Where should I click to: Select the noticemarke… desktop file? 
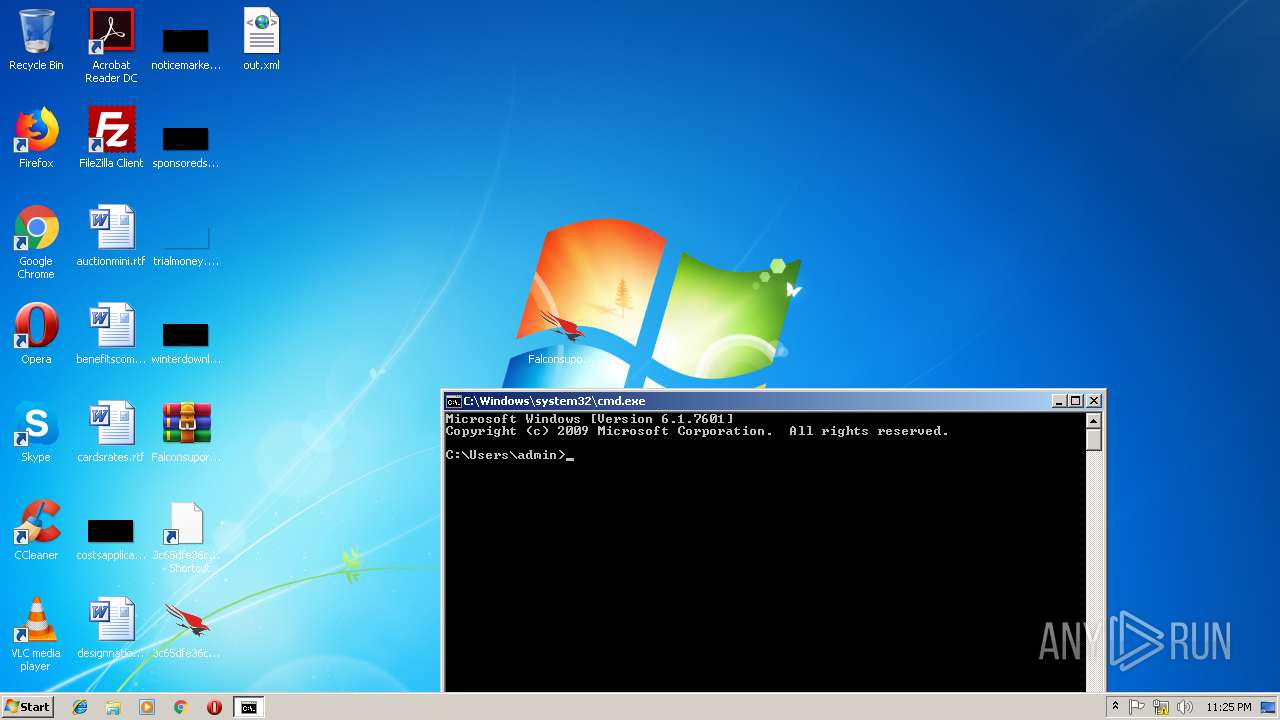[186, 46]
